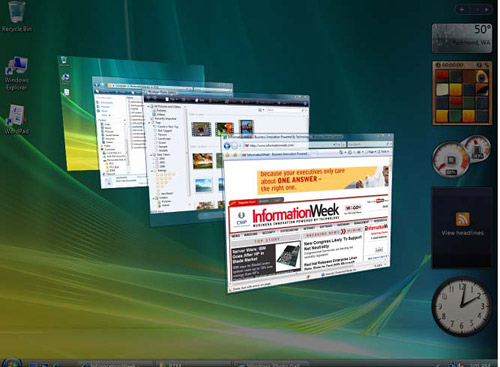Click the Forward button in Internet Explorer window
Image resolution: width=500 pixels, height=367 pixels.
(x=235, y=146)
